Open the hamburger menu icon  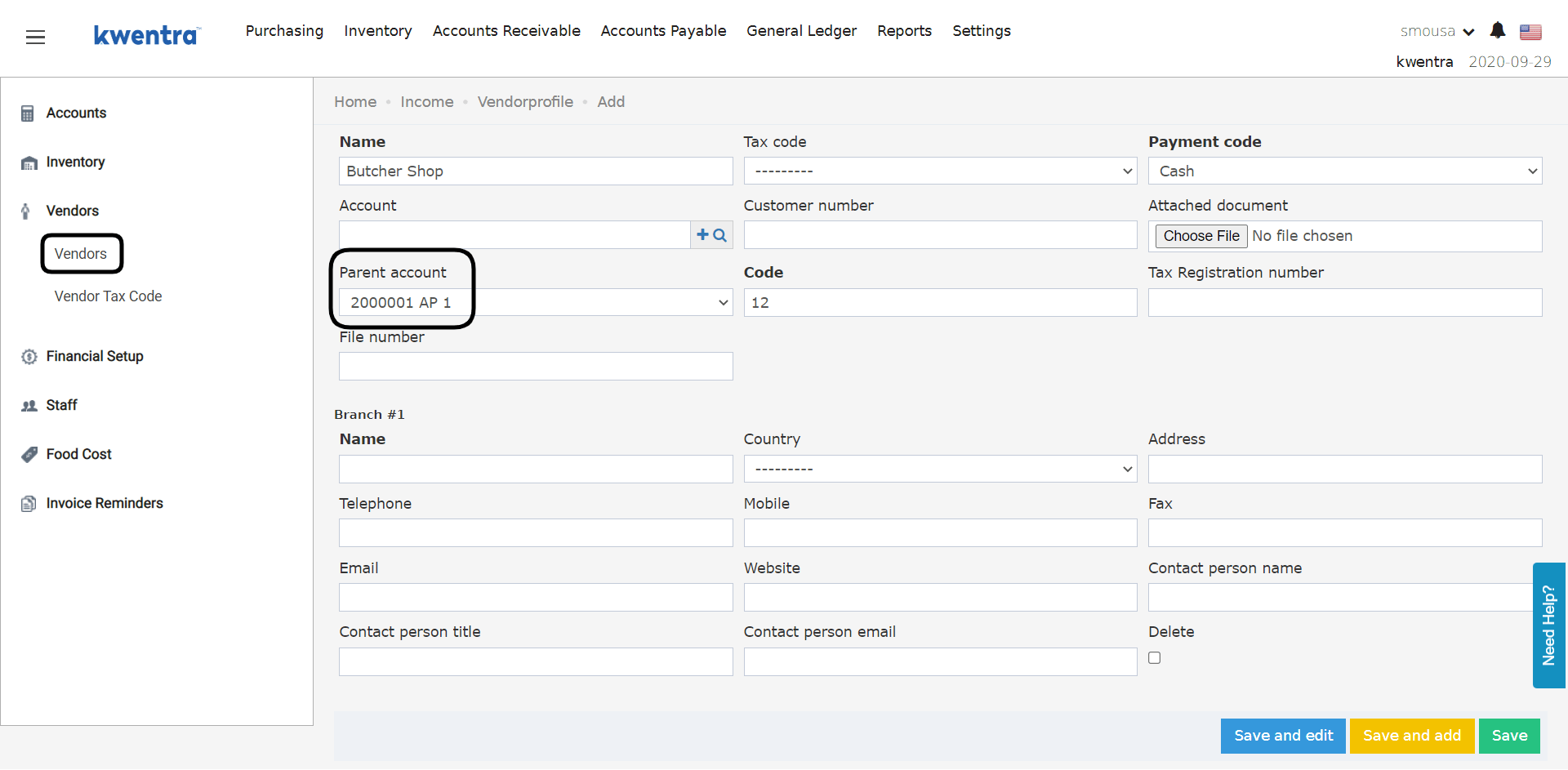(35, 37)
